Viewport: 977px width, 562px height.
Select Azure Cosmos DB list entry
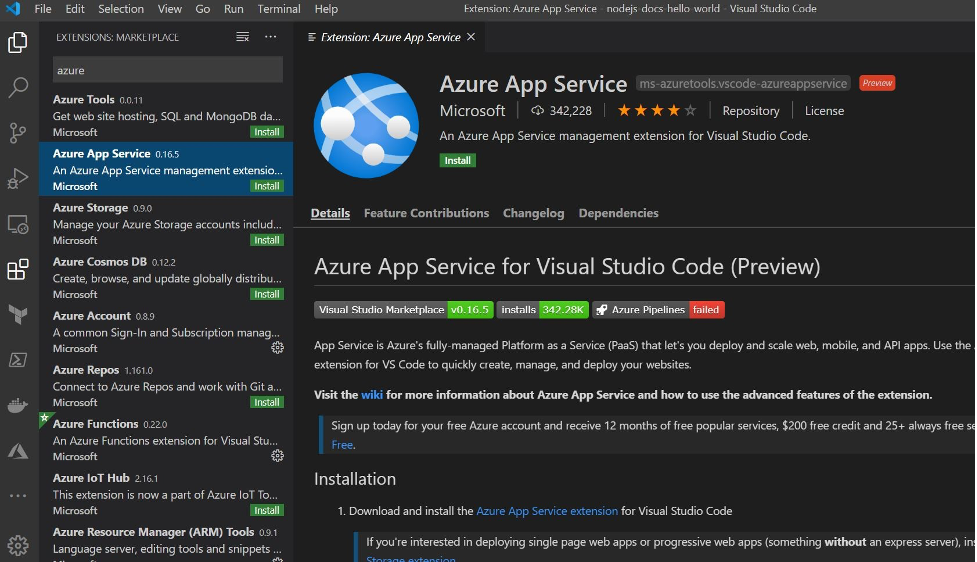tap(166, 277)
